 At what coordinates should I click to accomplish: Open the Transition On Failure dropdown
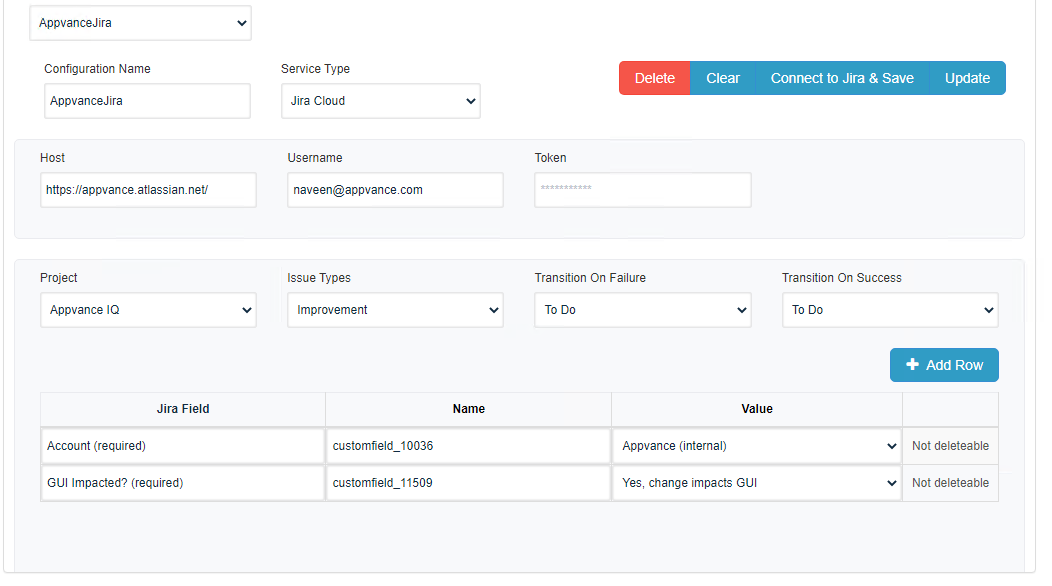[x=643, y=310]
